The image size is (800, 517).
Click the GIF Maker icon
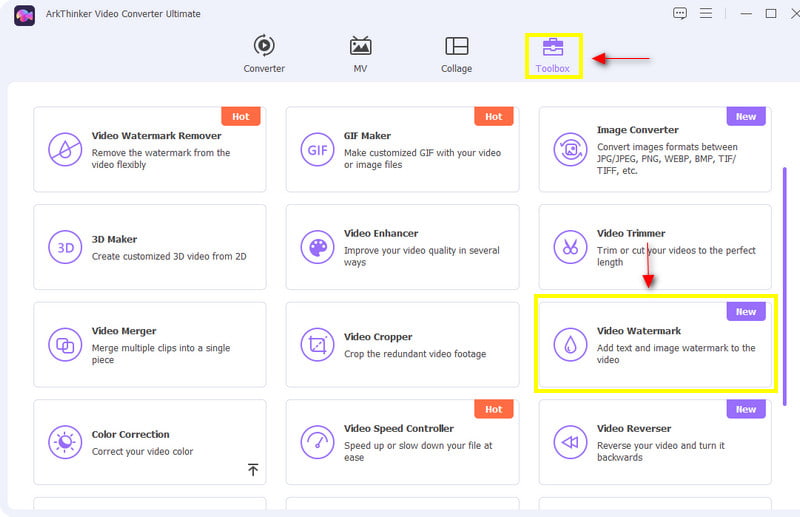click(317, 150)
